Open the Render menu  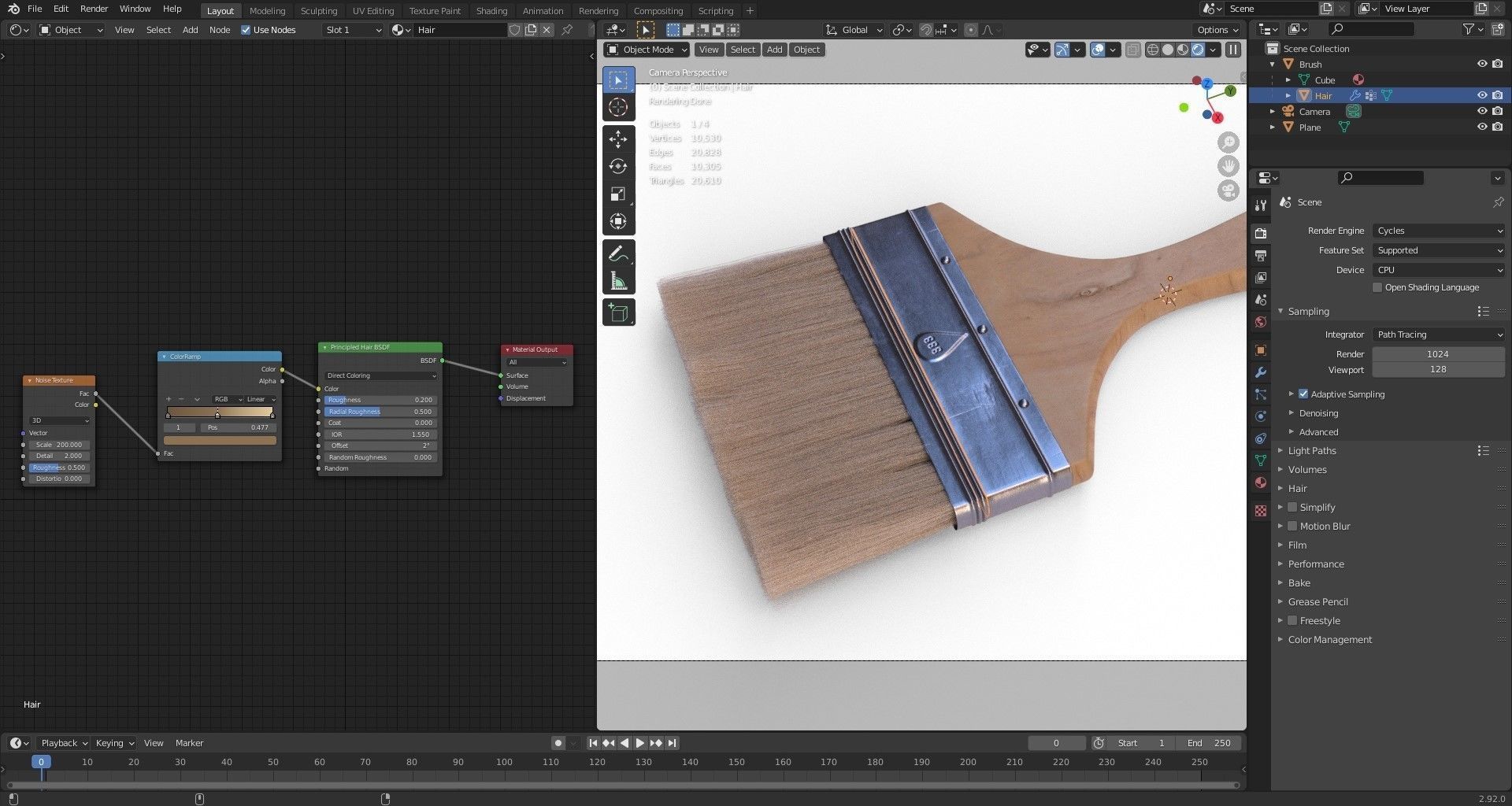coord(94,9)
